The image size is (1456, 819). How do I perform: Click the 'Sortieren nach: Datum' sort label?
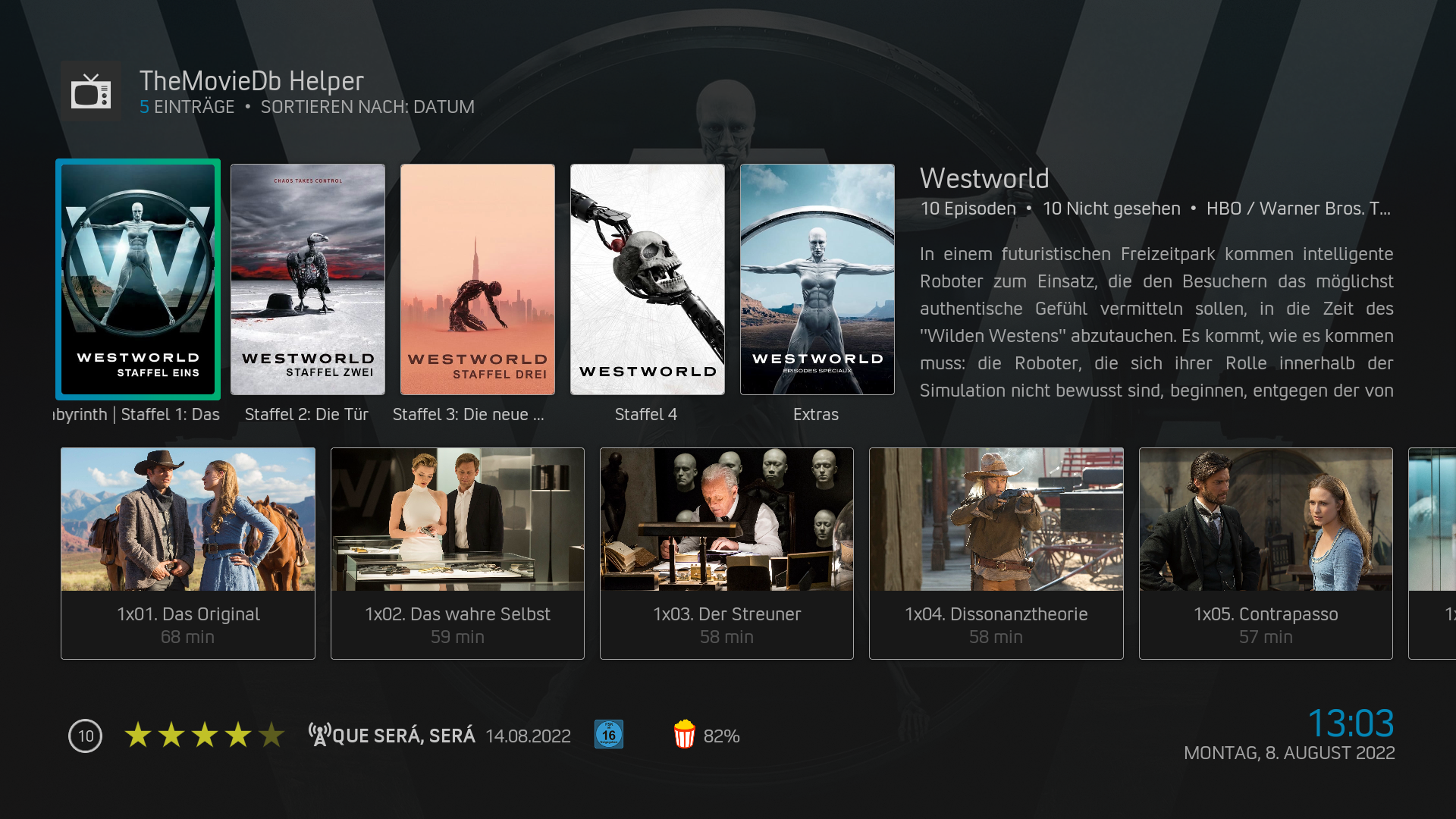point(368,107)
